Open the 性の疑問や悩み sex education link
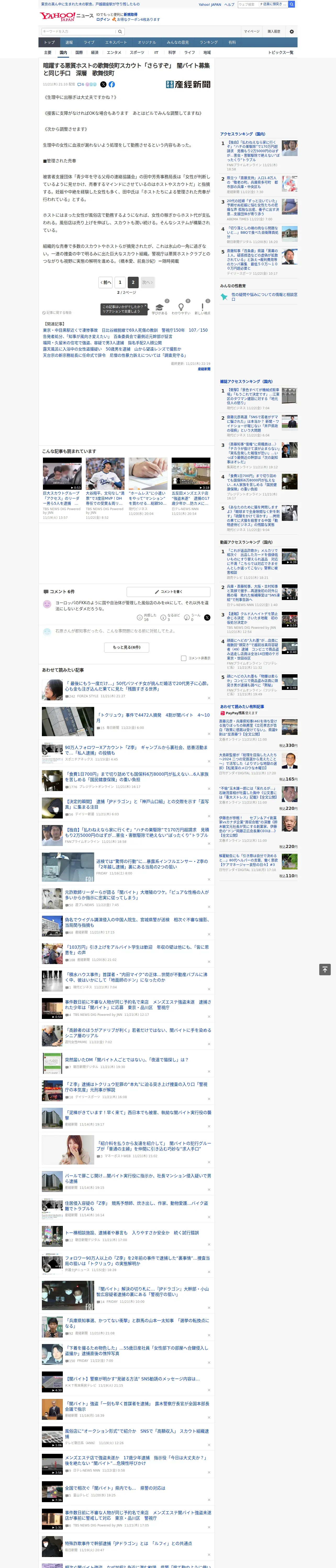Screen dimensions: 336x1568 (x=264, y=297)
